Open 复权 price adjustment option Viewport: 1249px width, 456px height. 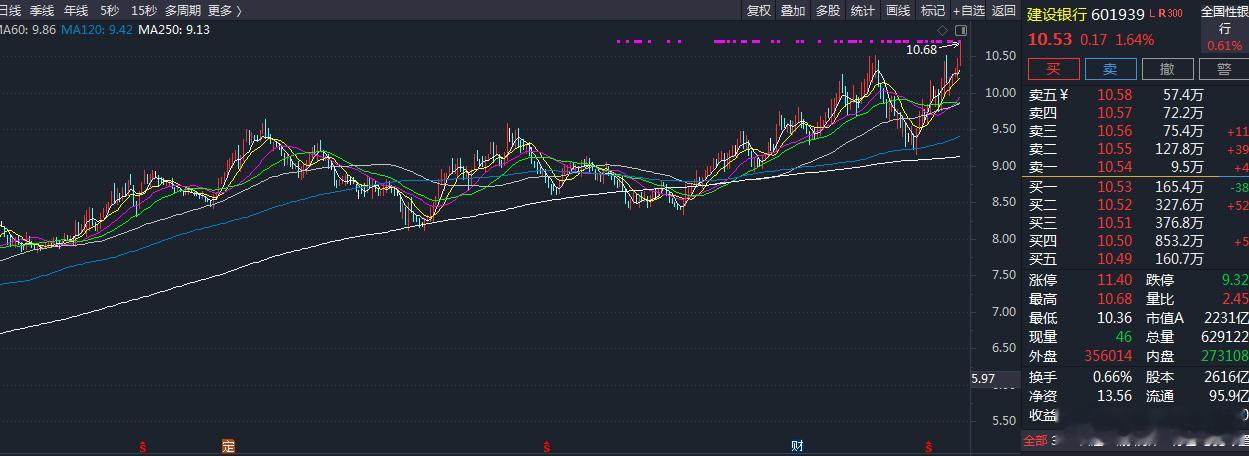tap(759, 10)
